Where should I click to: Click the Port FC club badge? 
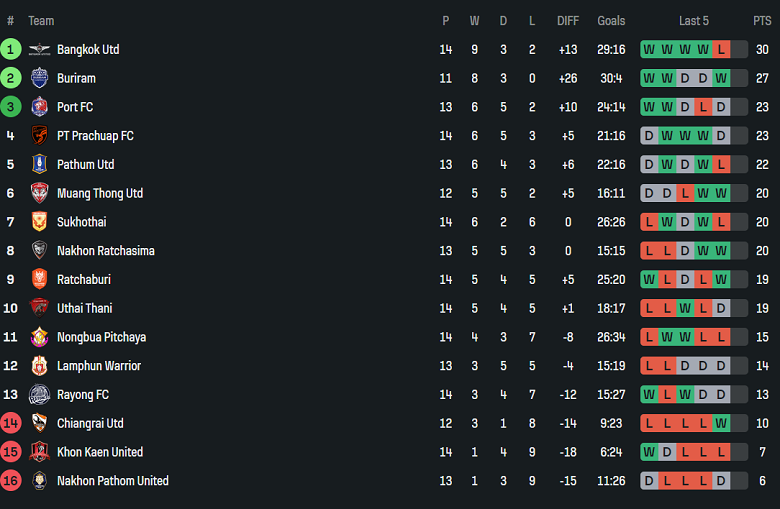click(x=39, y=107)
